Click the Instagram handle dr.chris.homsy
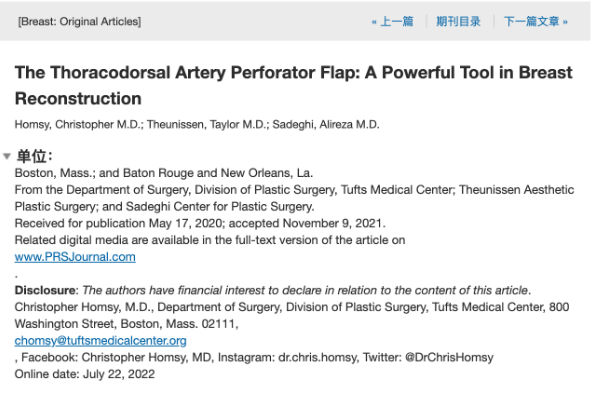The width and height of the screenshot is (595, 393). pos(318,357)
